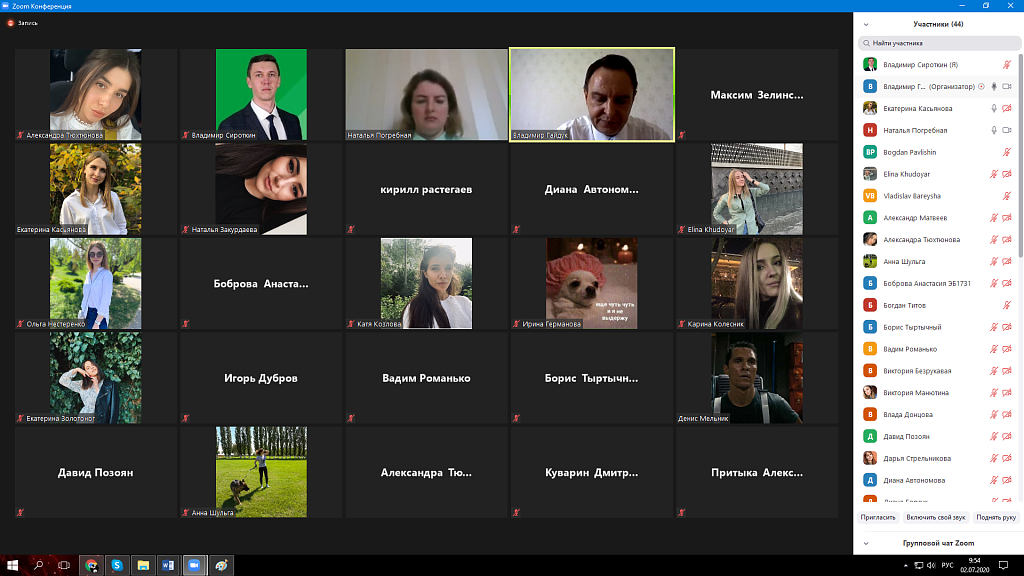
Task: Click Пригласить button
Action: (878, 517)
